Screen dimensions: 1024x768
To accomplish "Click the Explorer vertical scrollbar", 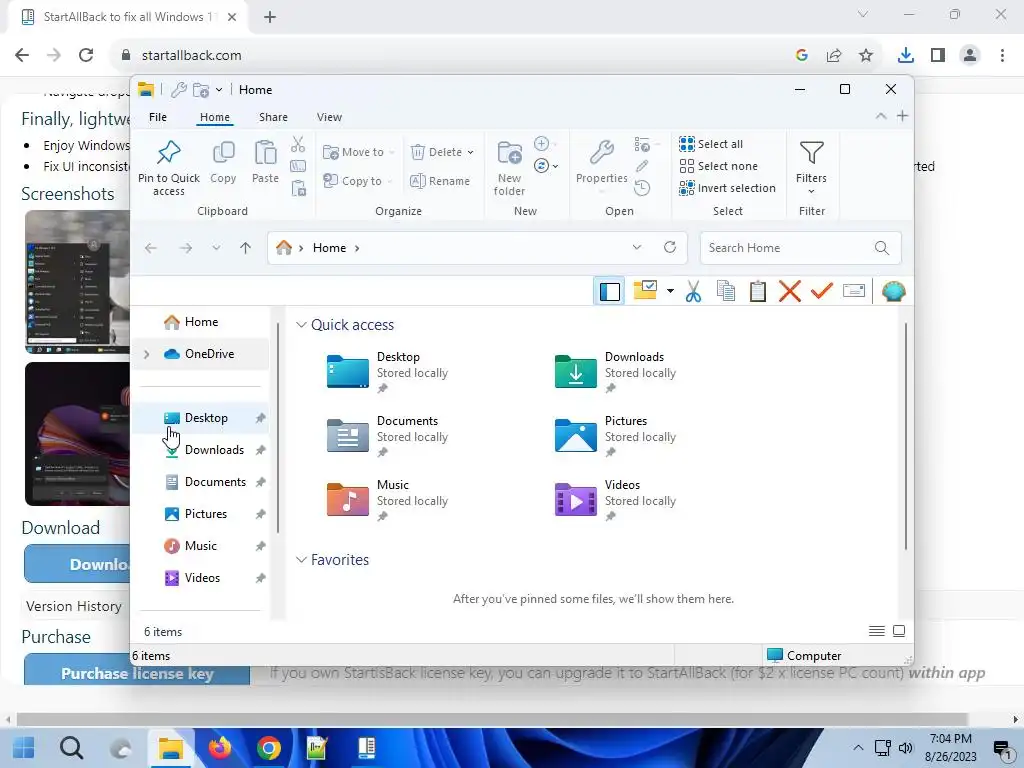I will point(906,436).
